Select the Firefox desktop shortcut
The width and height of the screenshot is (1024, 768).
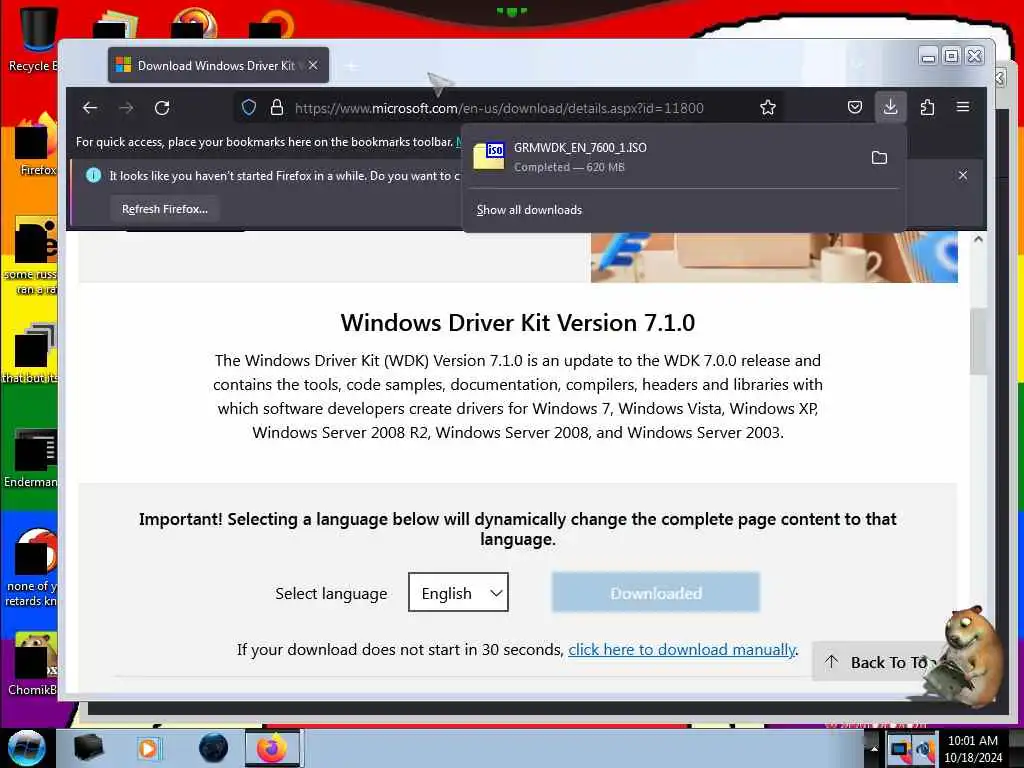pos(34,145)
